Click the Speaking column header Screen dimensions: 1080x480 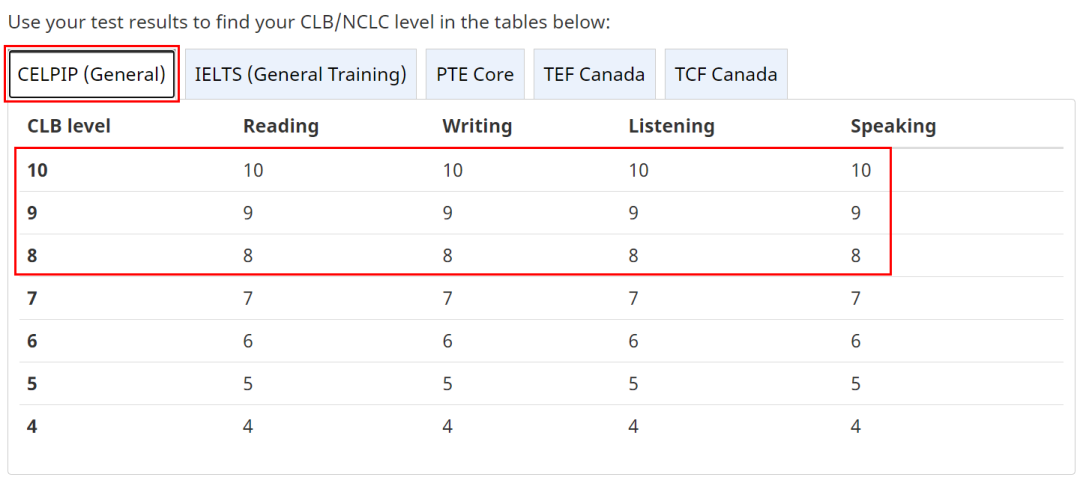point(893,126)
